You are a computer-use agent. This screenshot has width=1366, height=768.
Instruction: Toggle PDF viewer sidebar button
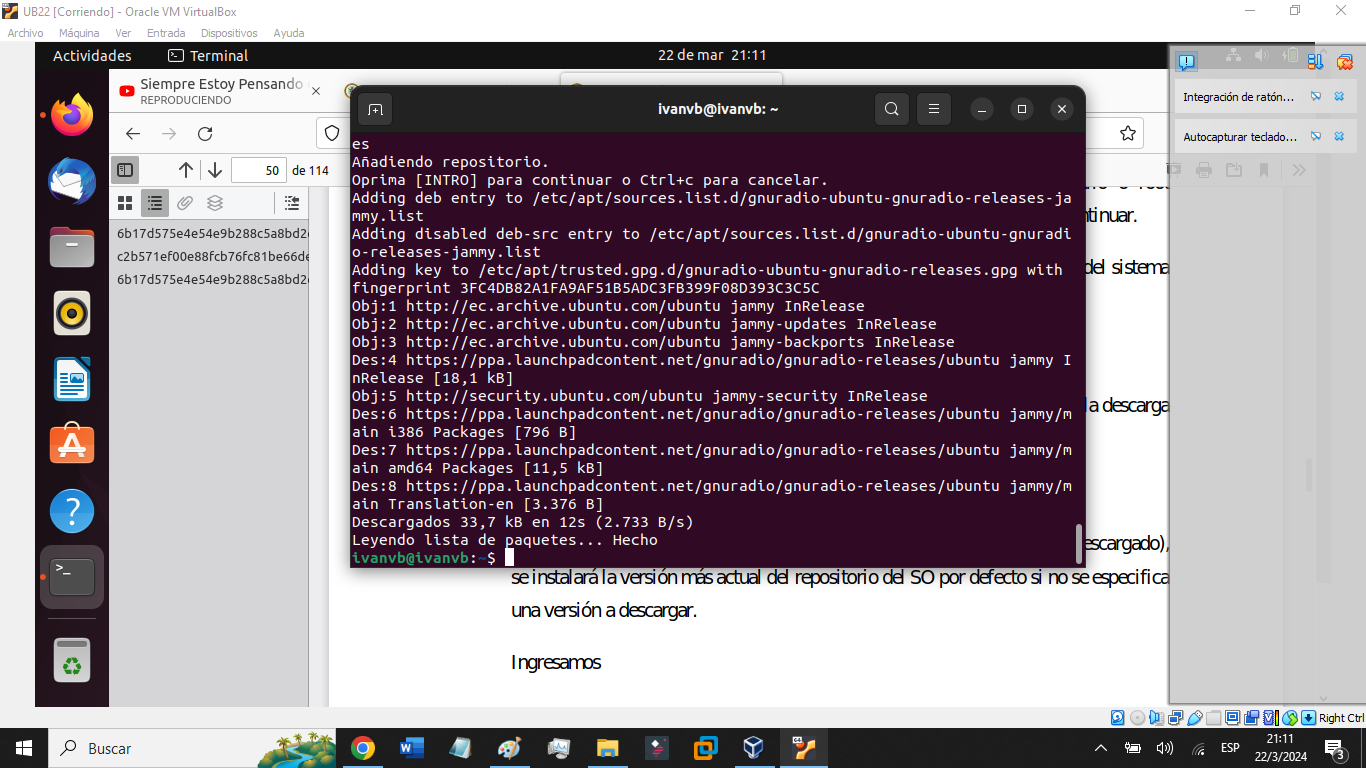coord(125,171)
